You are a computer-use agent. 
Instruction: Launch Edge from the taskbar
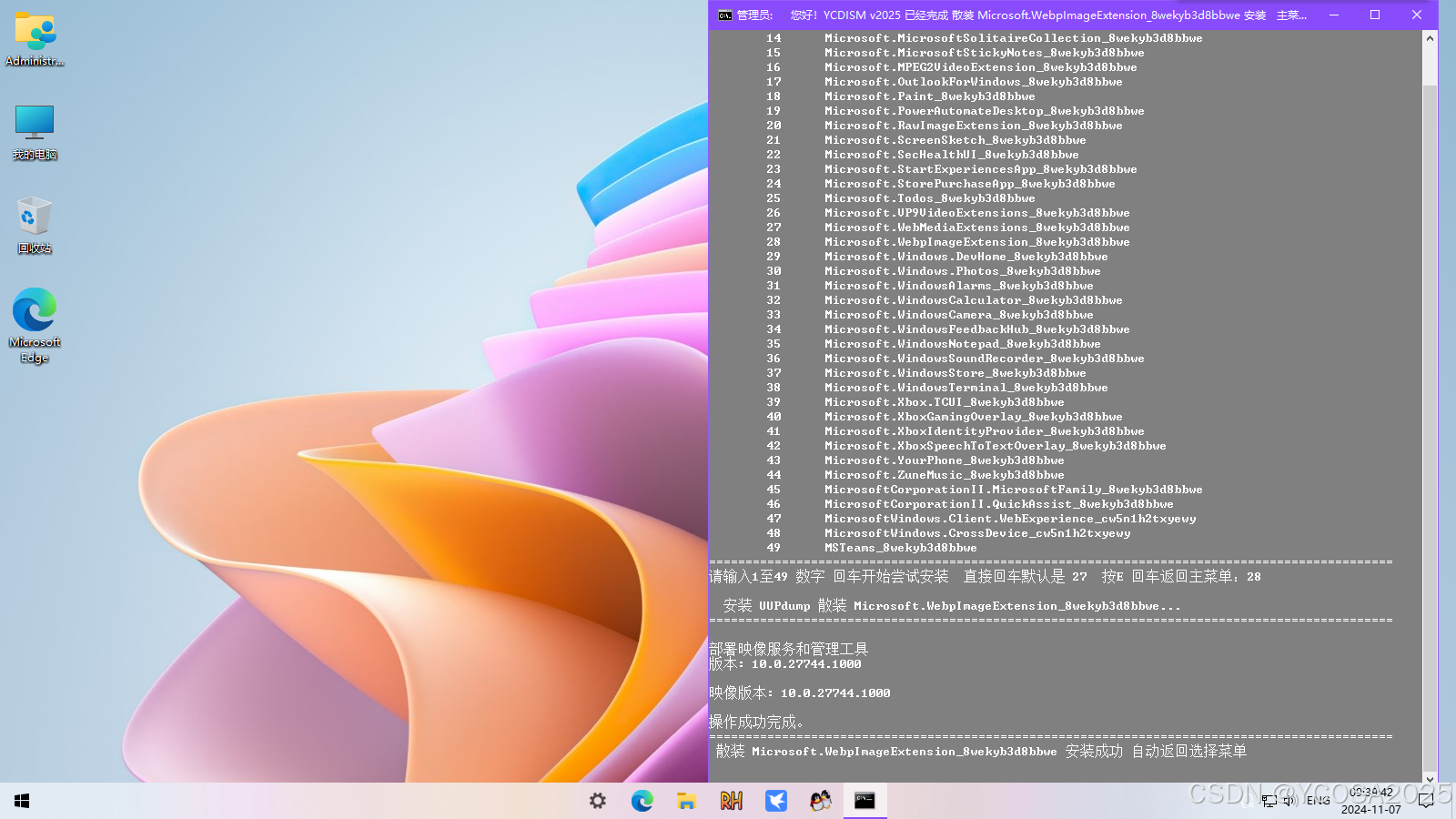tap(642, 801)
